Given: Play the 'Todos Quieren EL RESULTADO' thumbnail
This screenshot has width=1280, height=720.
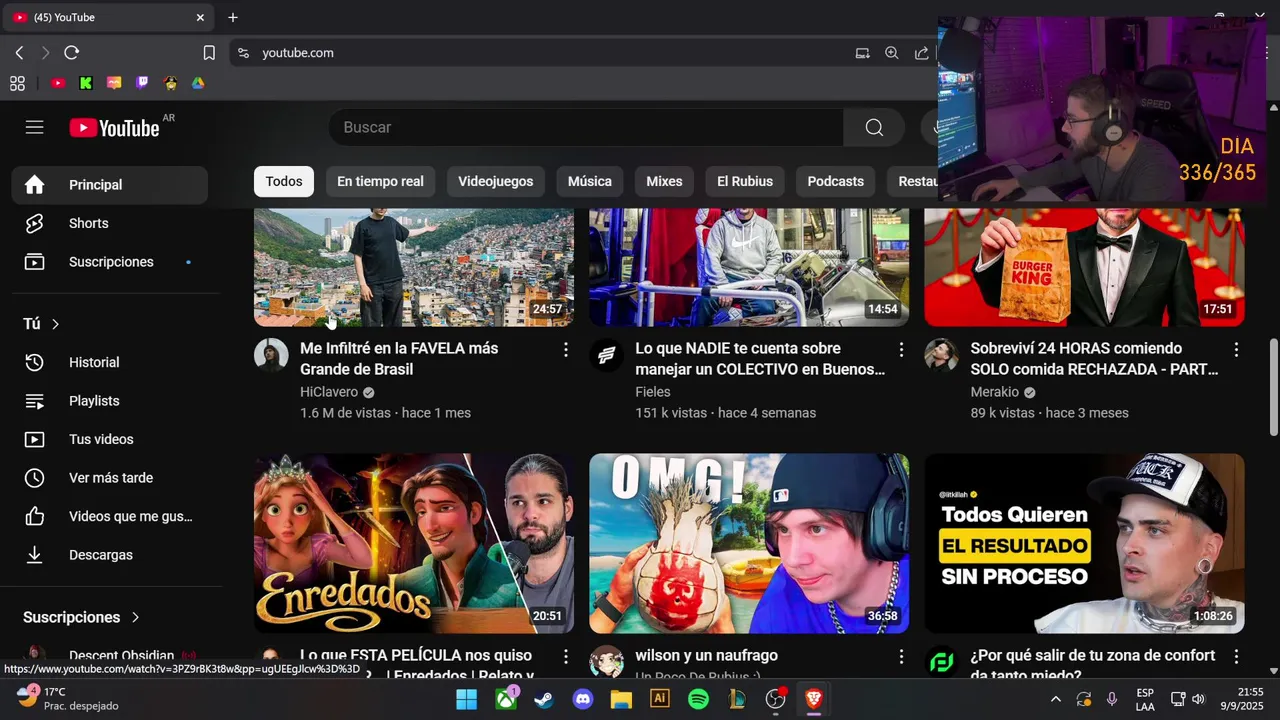Looking at the screenshot, I should 1084,543.
